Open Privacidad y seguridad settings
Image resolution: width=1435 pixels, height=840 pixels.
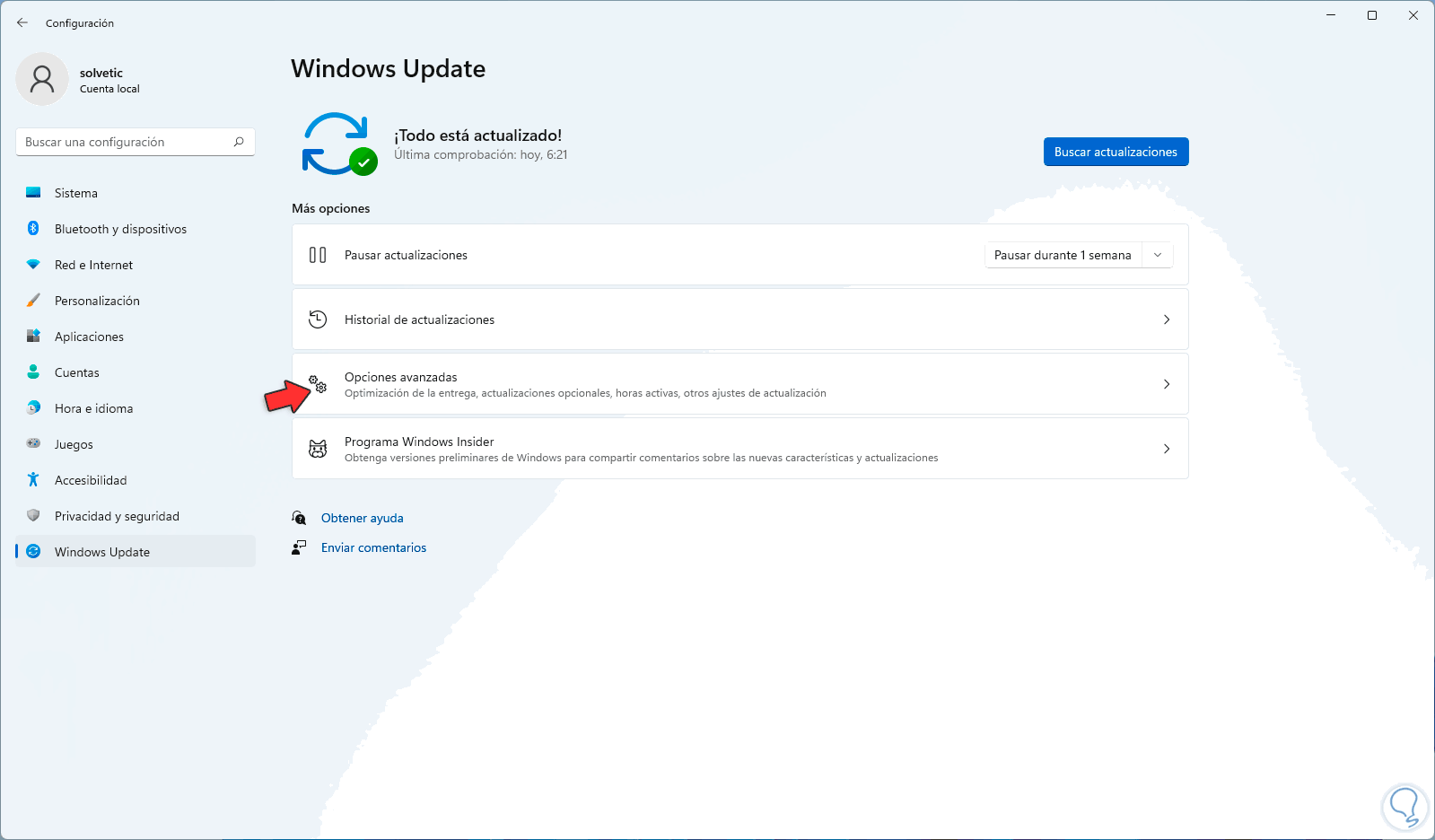136,516
